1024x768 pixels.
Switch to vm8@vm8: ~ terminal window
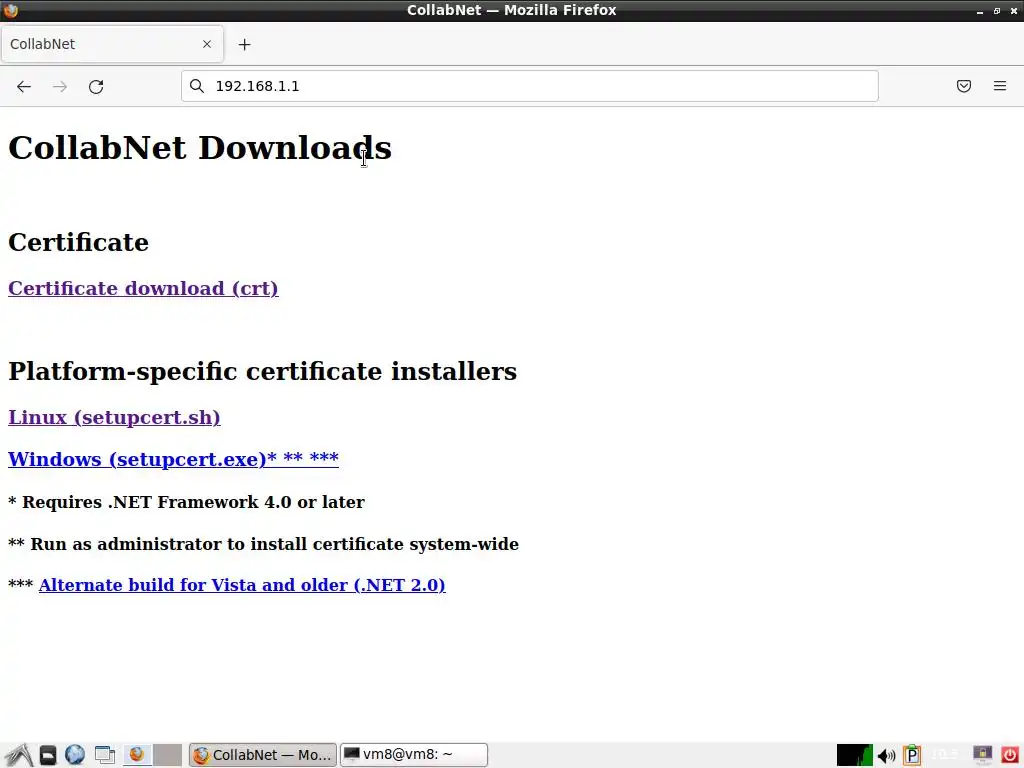point(414,755)
